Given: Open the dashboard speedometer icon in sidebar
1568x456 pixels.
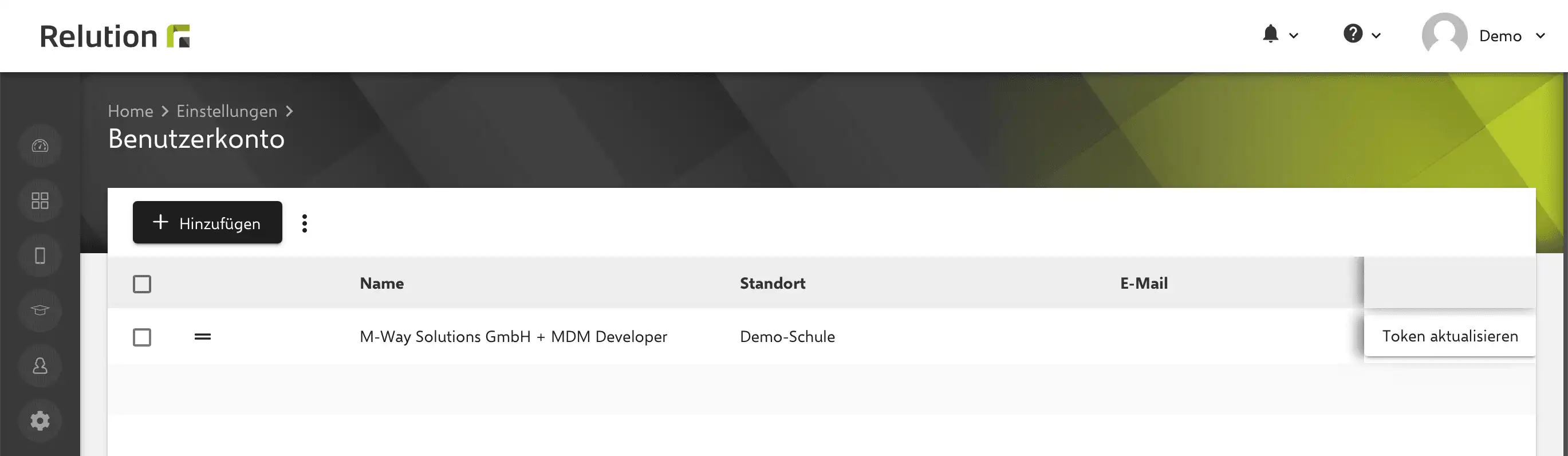Looking at the screenshot, I should tap(40, 146).
